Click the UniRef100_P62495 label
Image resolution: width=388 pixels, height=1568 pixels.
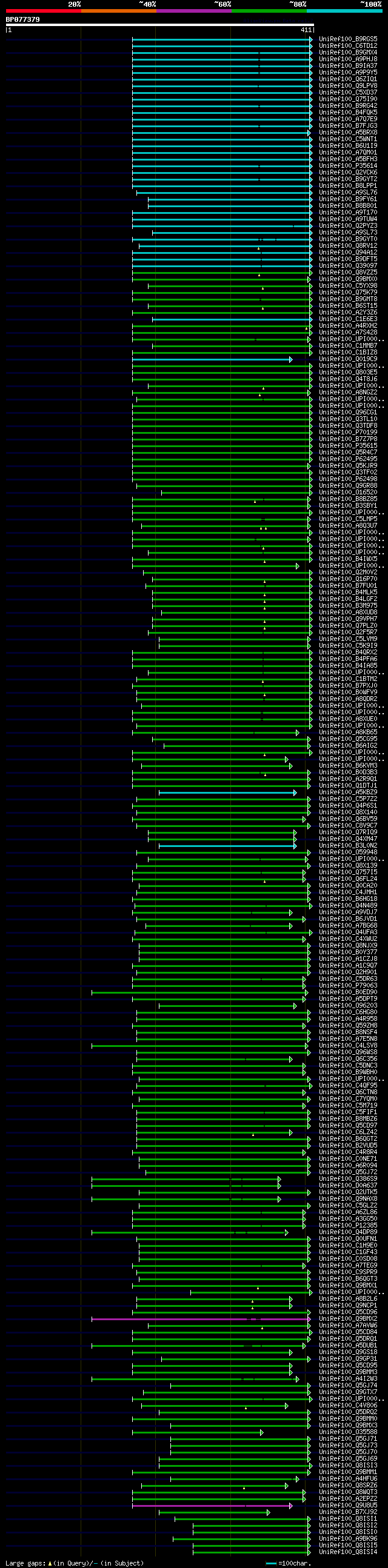(x=348, y=459)
